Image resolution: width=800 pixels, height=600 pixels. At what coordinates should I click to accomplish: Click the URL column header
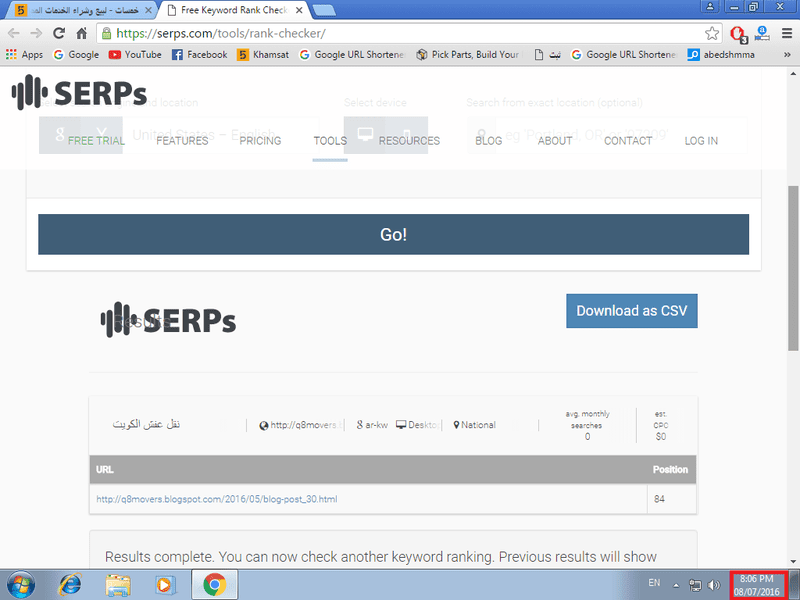tap(105, 469)
